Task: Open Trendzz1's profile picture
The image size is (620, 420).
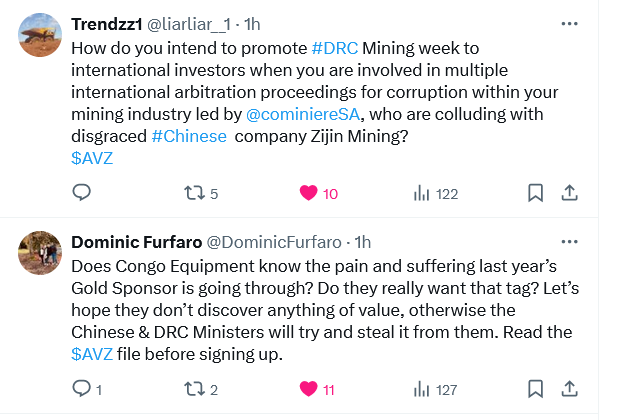Action: pos(40,35)
